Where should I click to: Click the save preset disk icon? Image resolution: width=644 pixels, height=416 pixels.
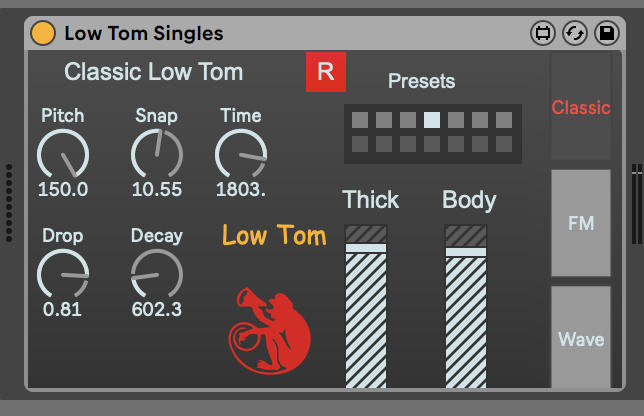click(x=605, y=33)
